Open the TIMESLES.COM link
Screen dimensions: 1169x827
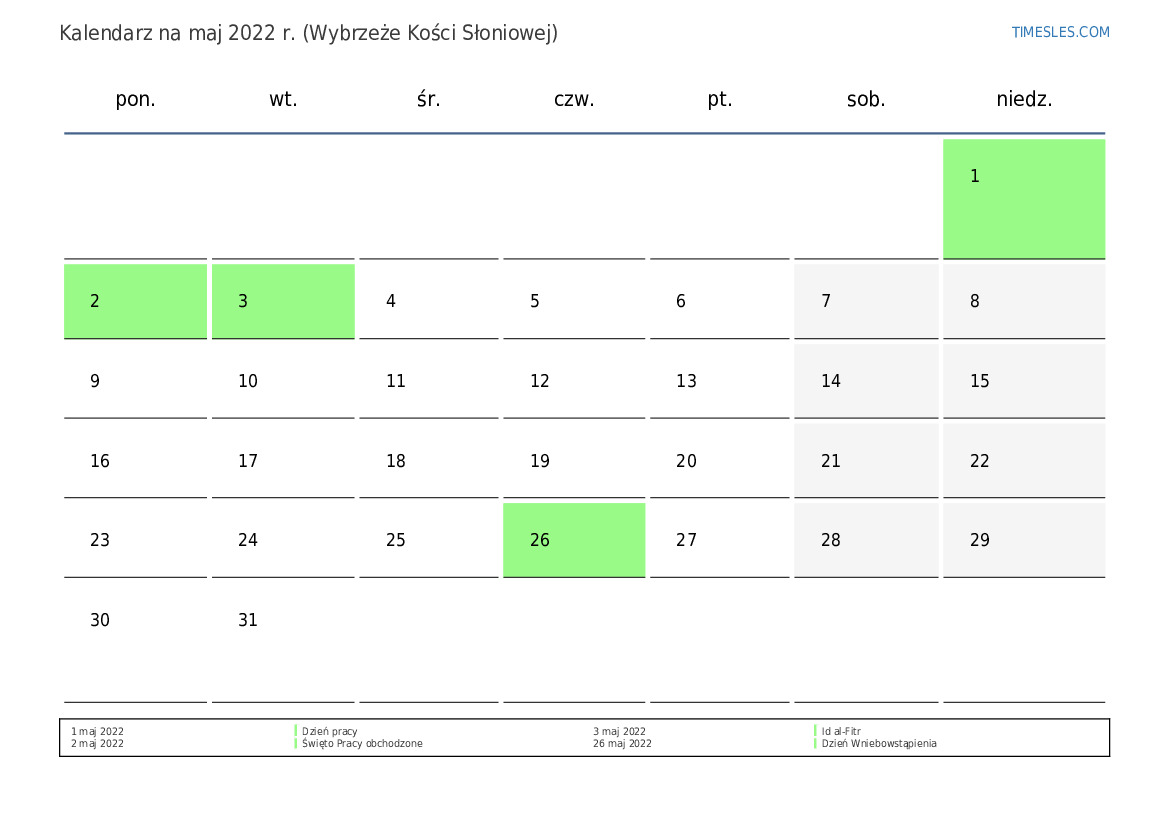pyautogui.click(x=1060, y=32)
